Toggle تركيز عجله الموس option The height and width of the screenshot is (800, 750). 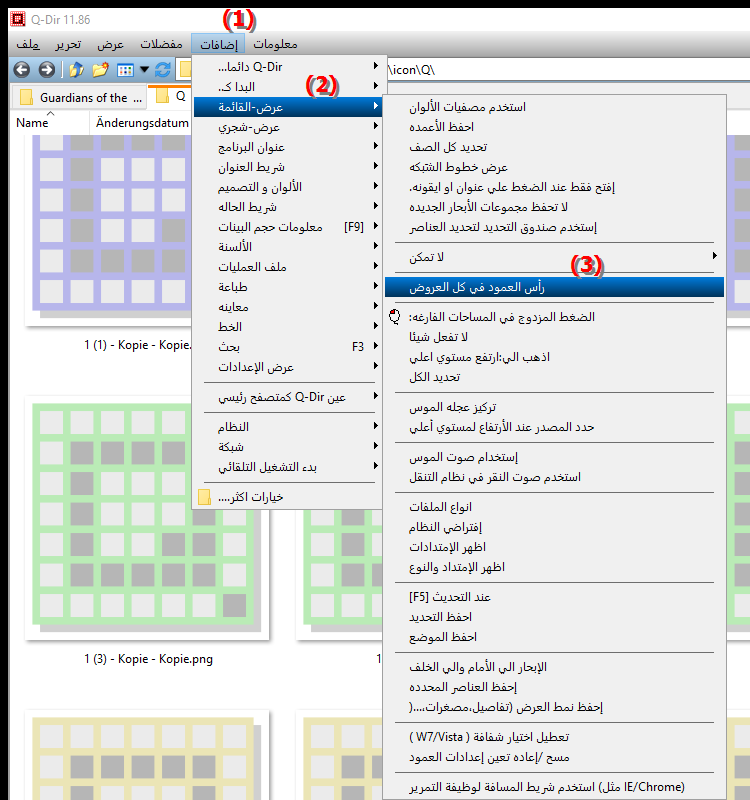point(554,407)
